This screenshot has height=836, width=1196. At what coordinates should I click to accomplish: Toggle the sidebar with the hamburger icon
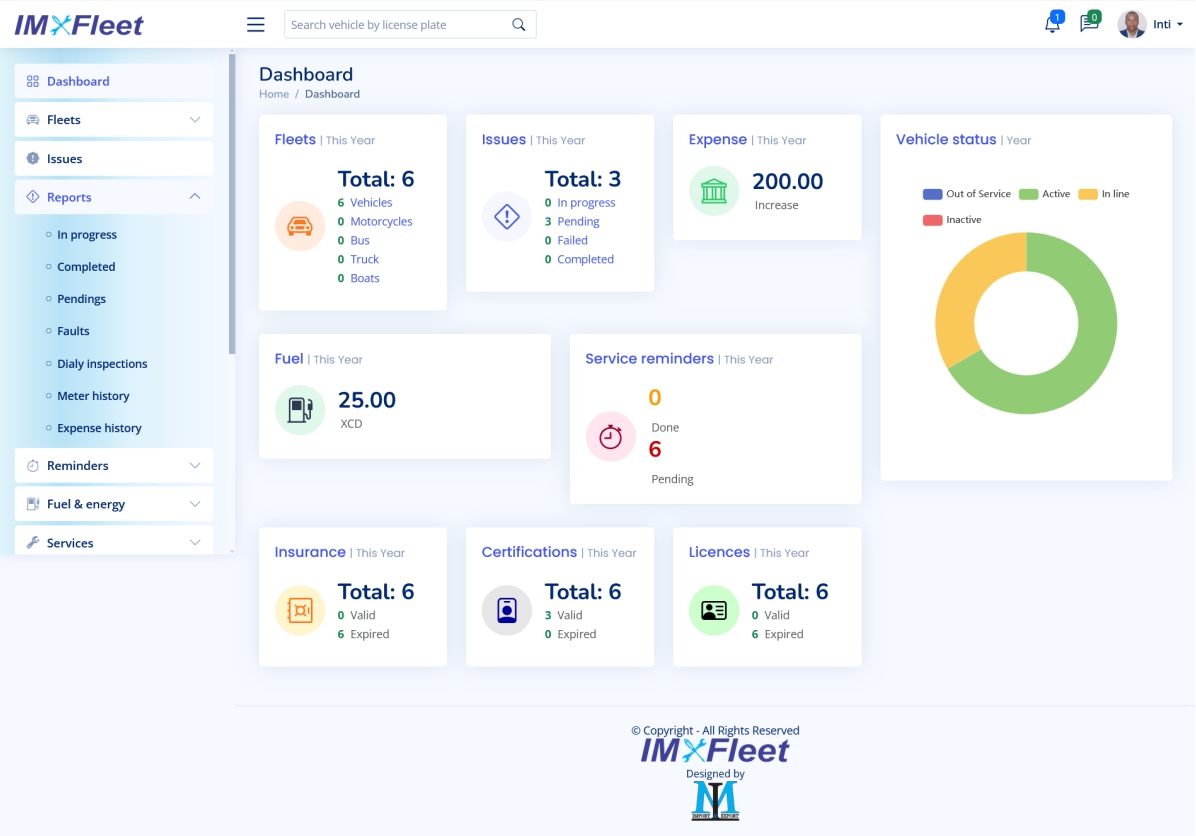coord(255,24)
